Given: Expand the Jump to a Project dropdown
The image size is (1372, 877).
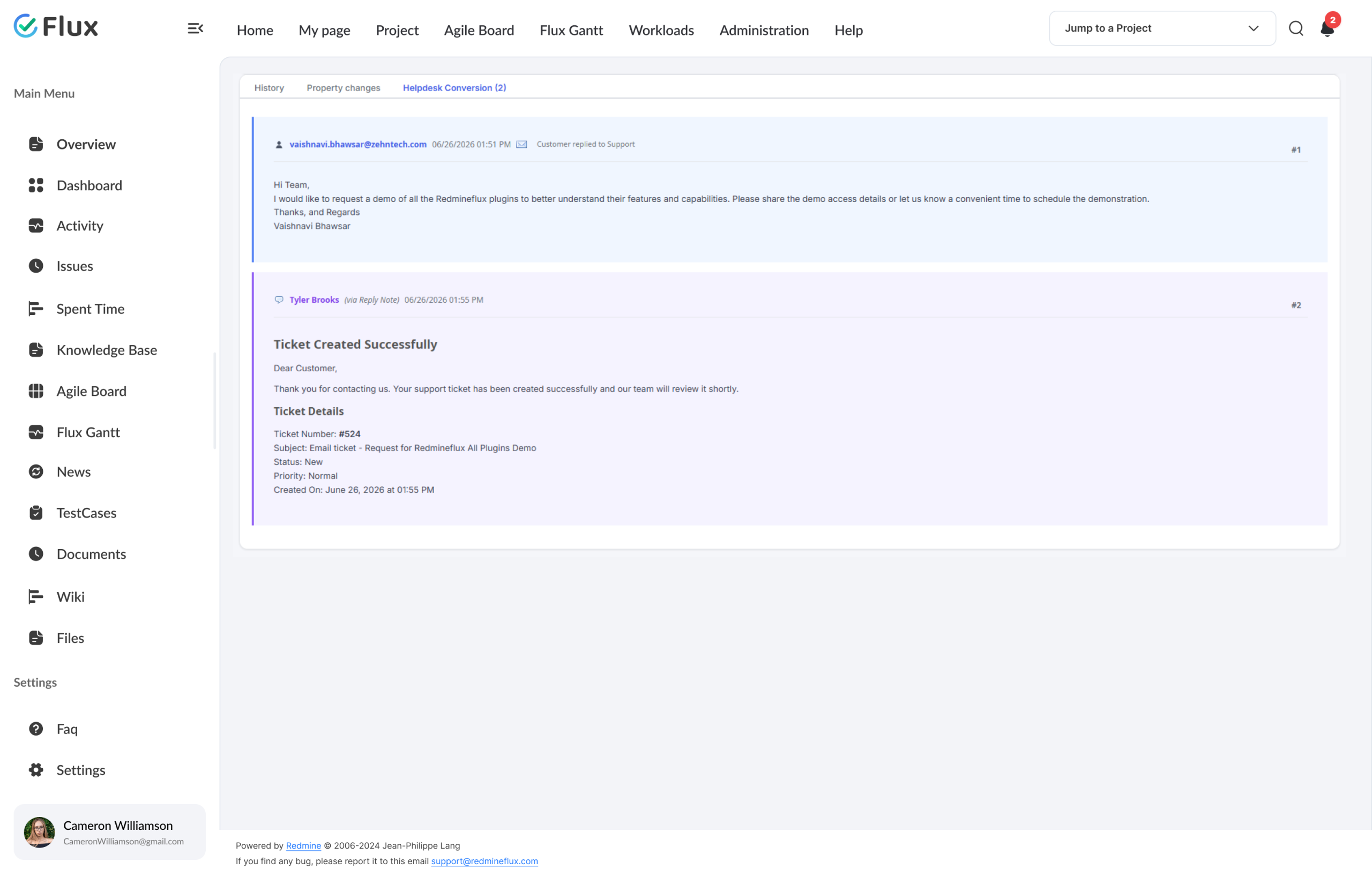Looking at the screenshot, I should 1162,28.
